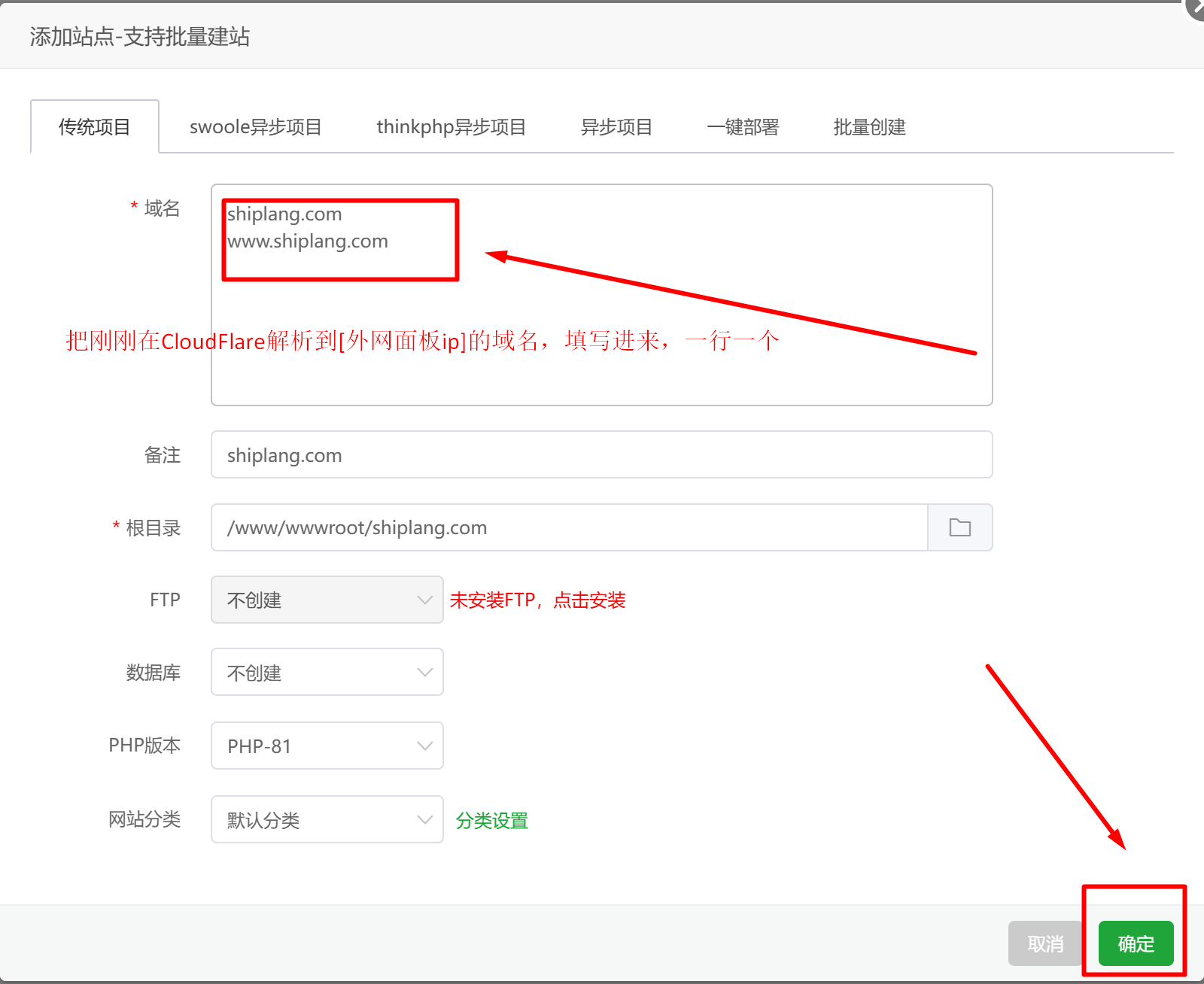
Task: Go to the 异步项目 tab
Action: [616, 127]
